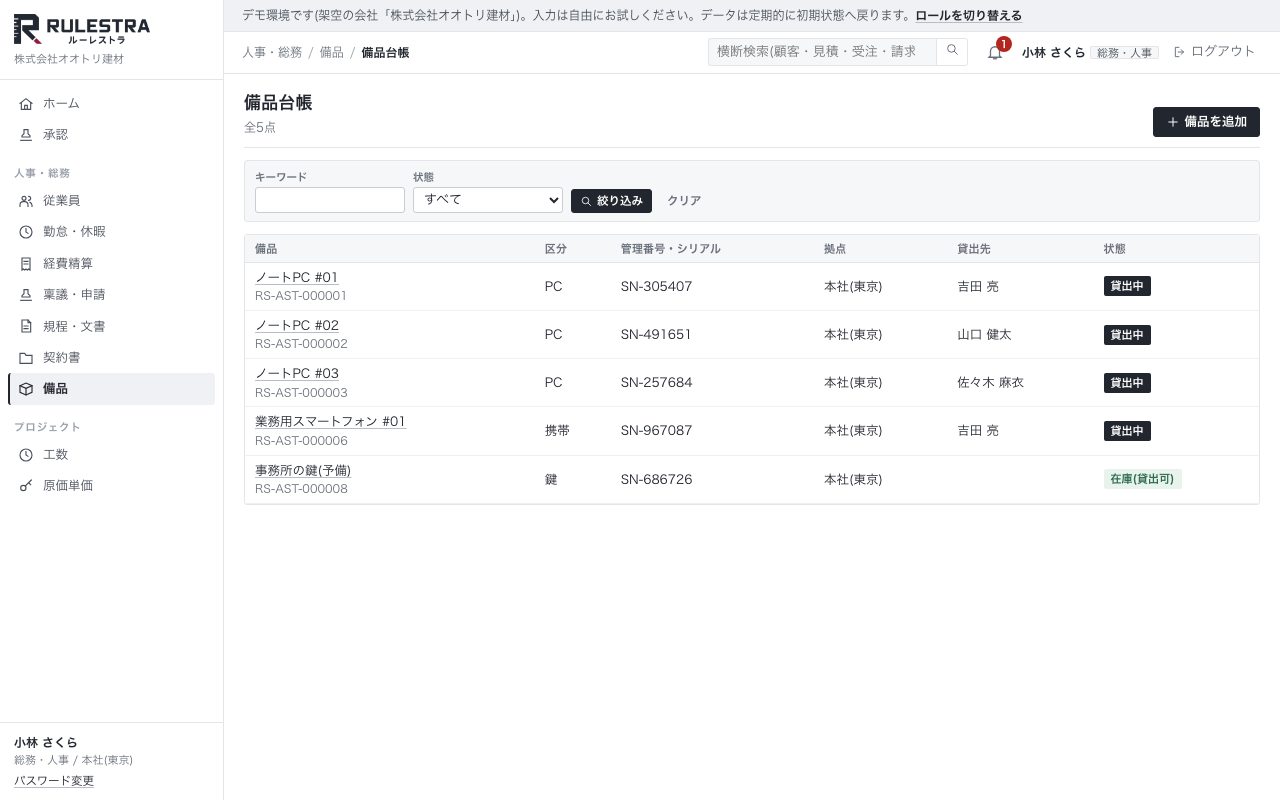Focus the キーワード input field
The width and height of the screenshot is (1280, 800).
pyautogui.click(x=330, y=200)
